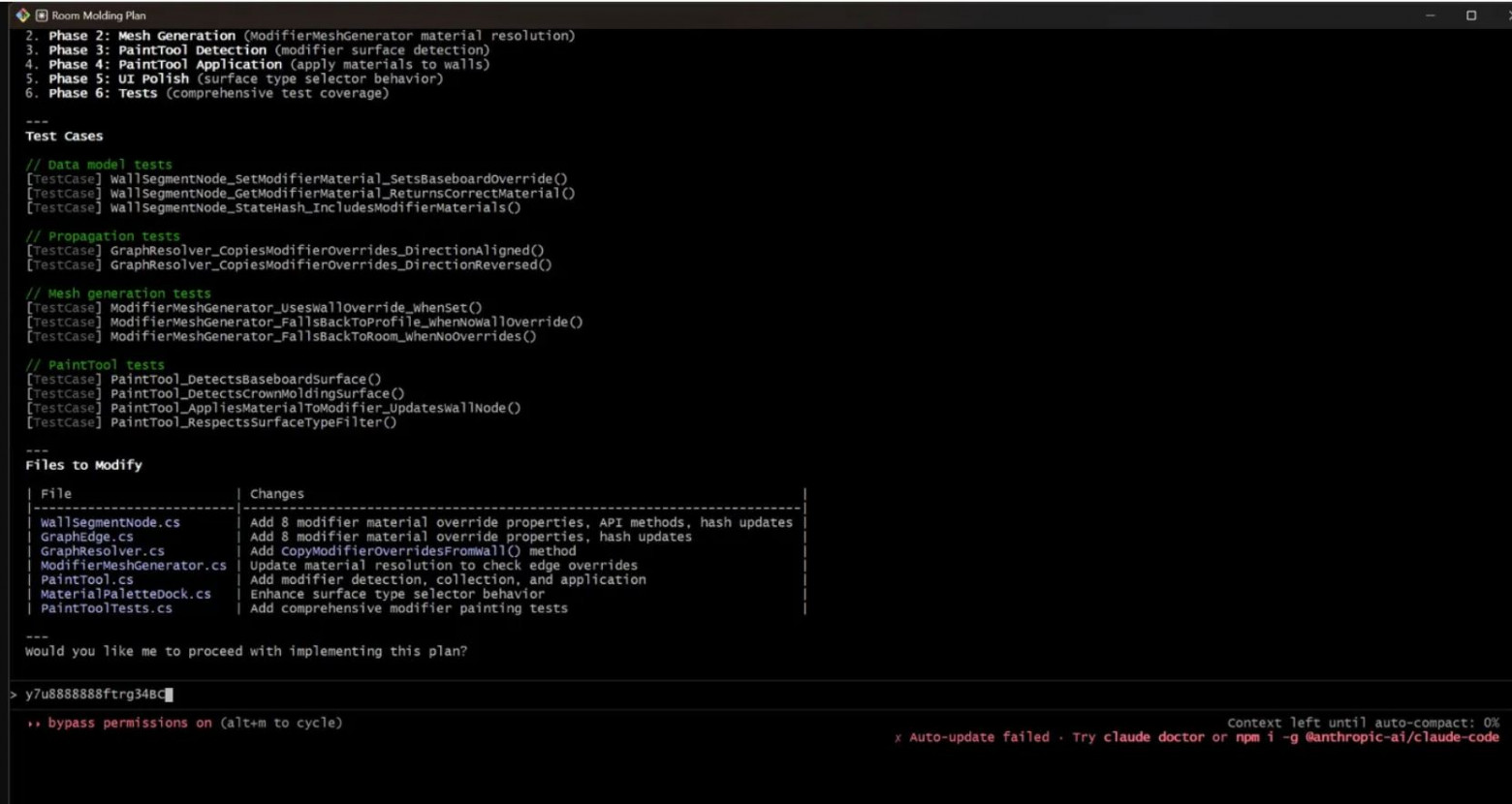The height and width of the screenshot is (804, 1512).
Task: Click PaintTool_AppliesMaterialToModifier_UpdatesWallNode() test name
Action: coord(316,409)
